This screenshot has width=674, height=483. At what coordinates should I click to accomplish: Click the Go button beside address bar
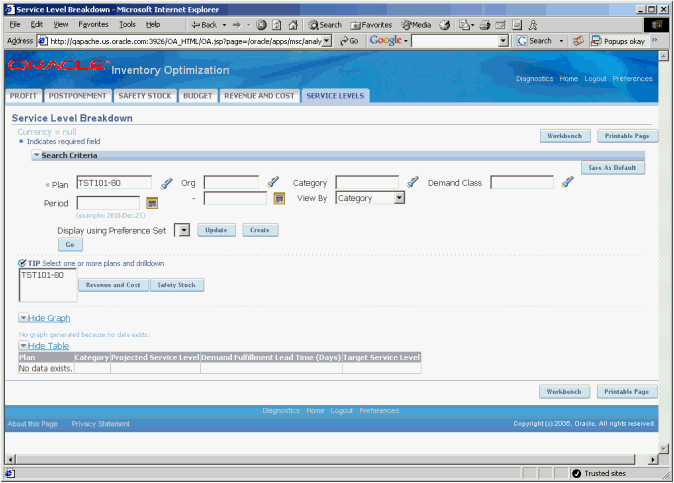click(x=349, y=41)
